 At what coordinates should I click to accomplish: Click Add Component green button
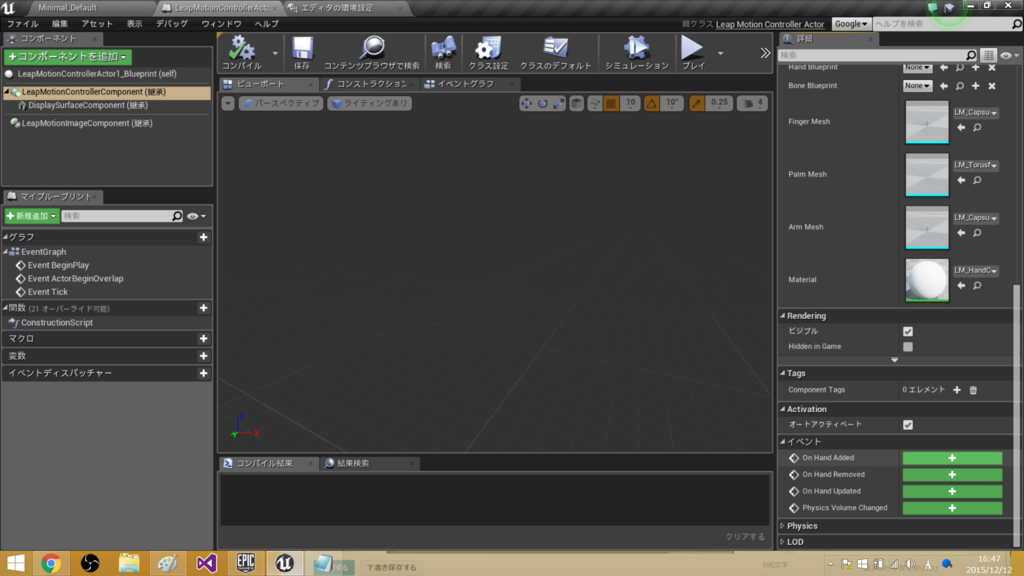(x=68, y=57)
